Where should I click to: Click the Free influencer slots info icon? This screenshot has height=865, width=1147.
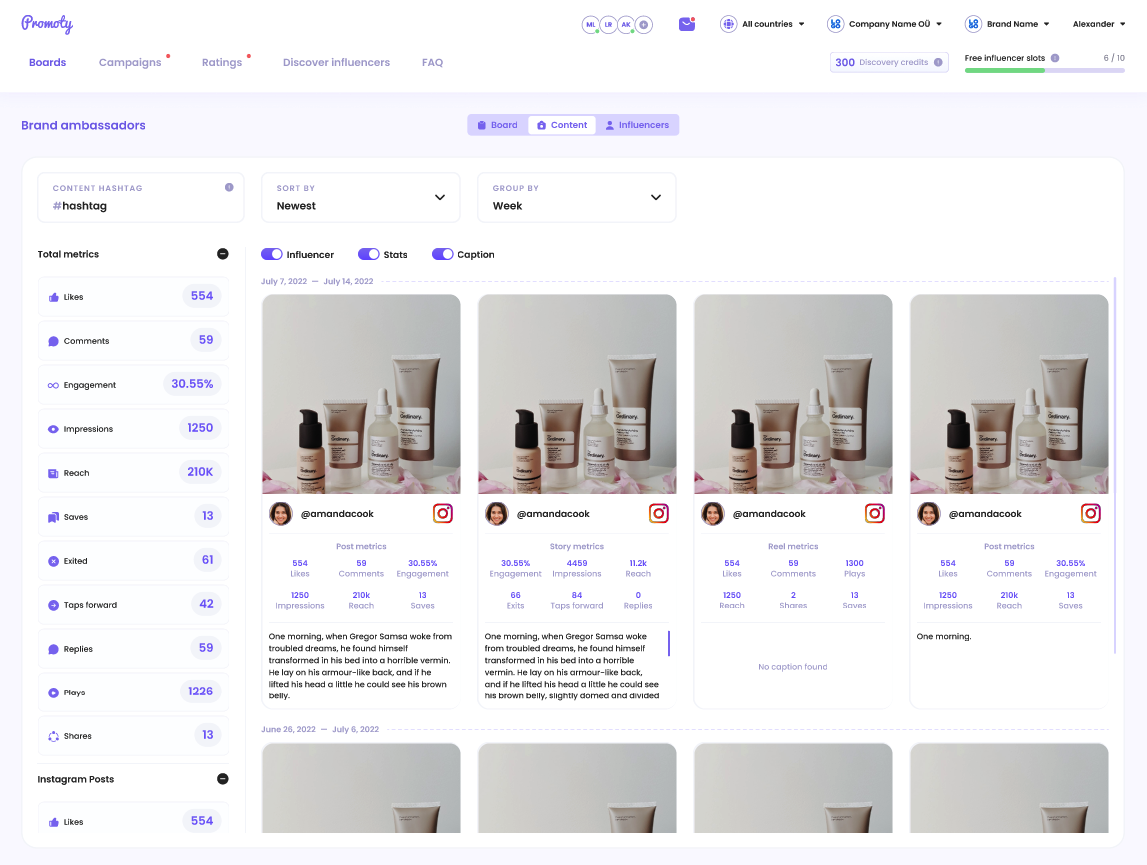point(1055,58)
